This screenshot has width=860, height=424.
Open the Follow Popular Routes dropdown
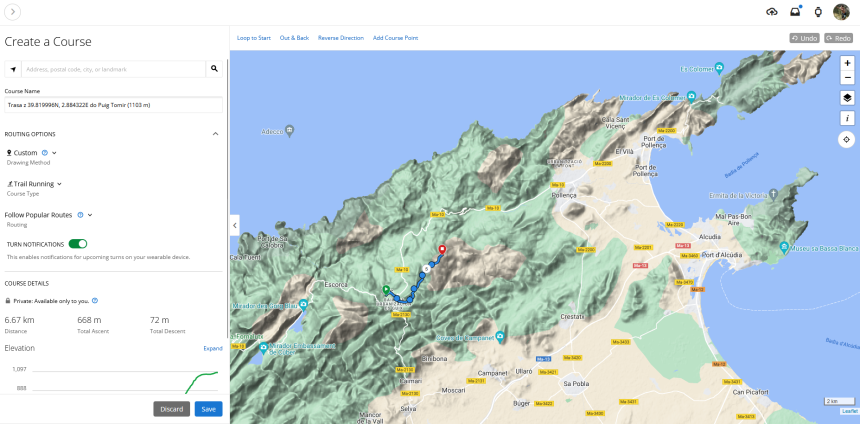[90, 215]
